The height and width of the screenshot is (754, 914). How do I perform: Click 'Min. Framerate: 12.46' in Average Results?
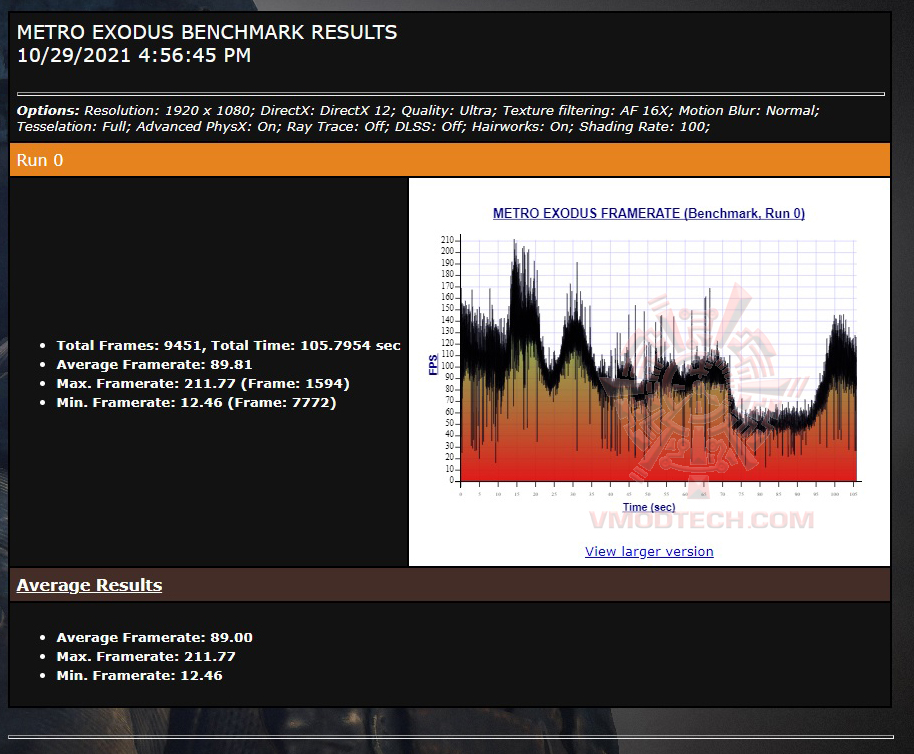(139, 675)
